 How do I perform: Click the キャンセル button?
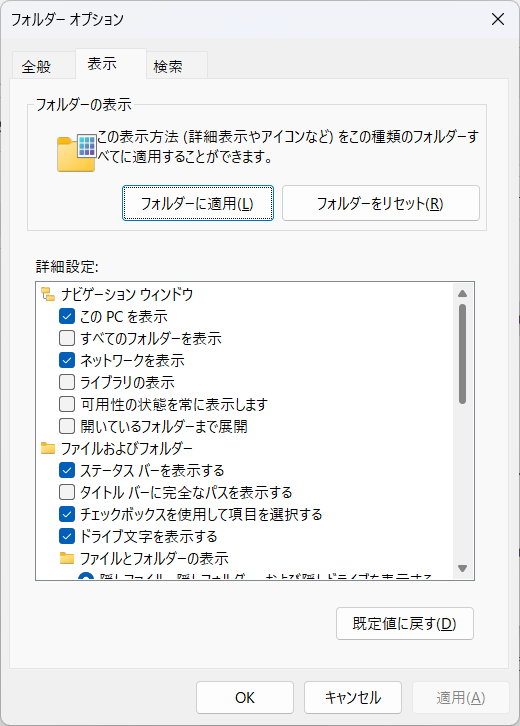[353, 697]
